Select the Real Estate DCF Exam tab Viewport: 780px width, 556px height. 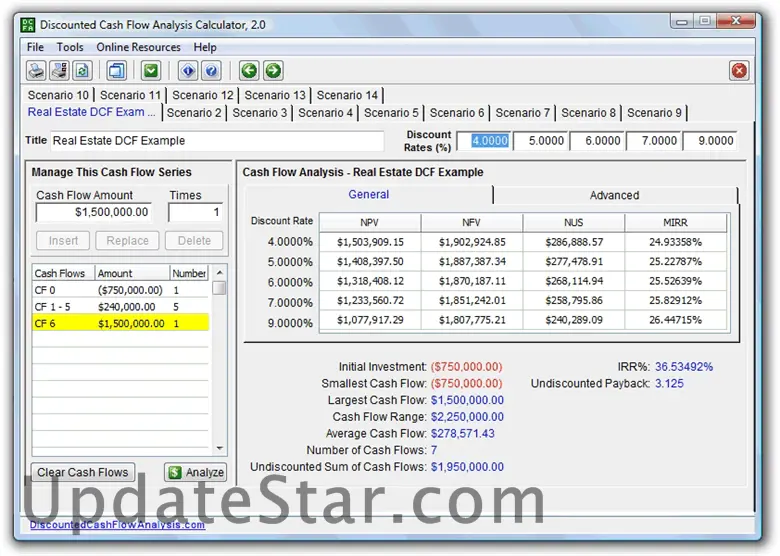(x=93, y=112)
